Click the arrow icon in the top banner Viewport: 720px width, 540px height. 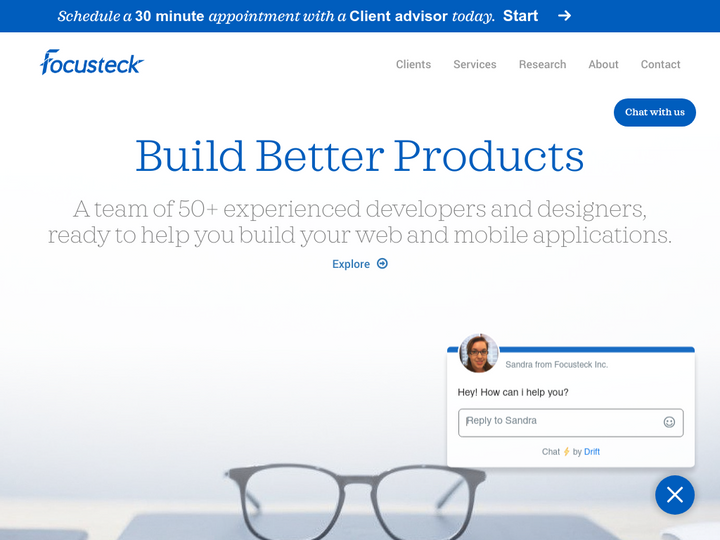click(564, 16)
